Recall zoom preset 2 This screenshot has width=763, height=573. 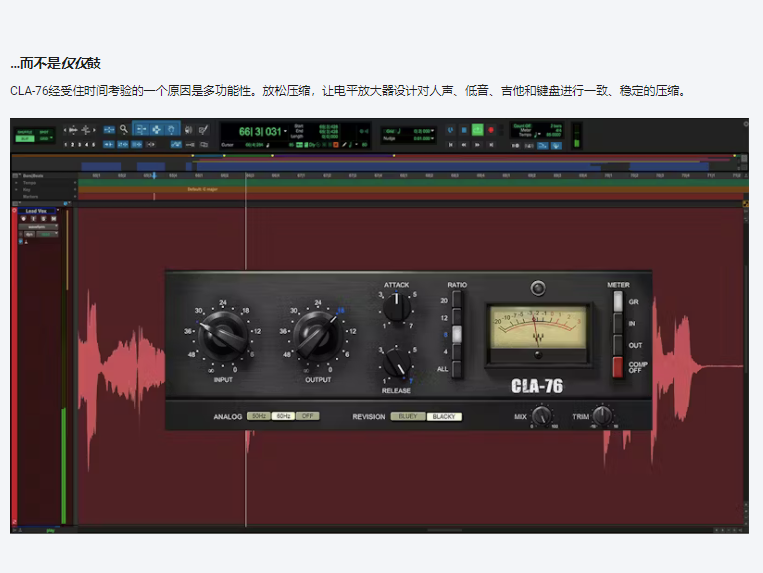coord(73,144)
